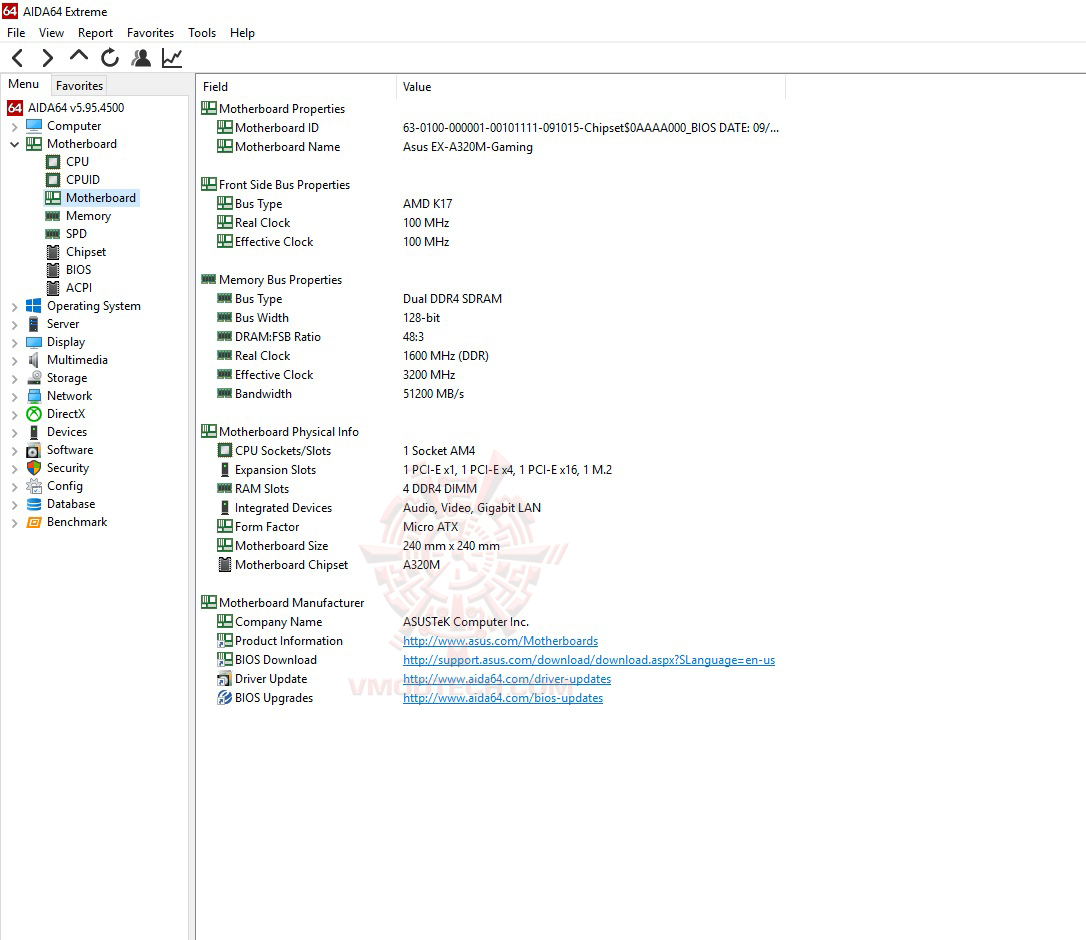Open the aida64.com driver-updates link

tap(507, 679)
